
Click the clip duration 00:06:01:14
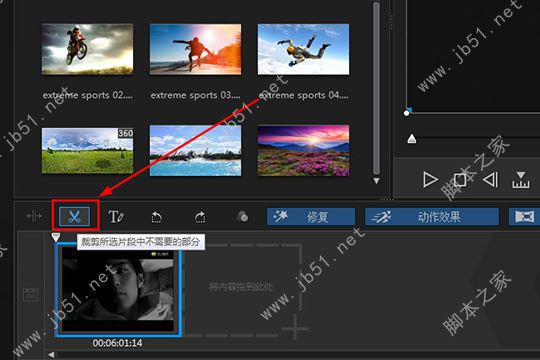click(x=117, y=343)
